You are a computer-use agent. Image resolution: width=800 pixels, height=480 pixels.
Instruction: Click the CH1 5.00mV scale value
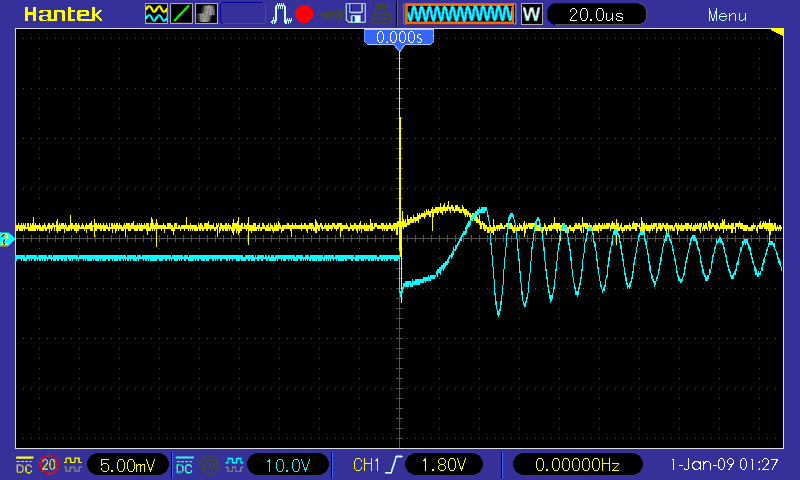pyautogui.click(x=128, y=465)
